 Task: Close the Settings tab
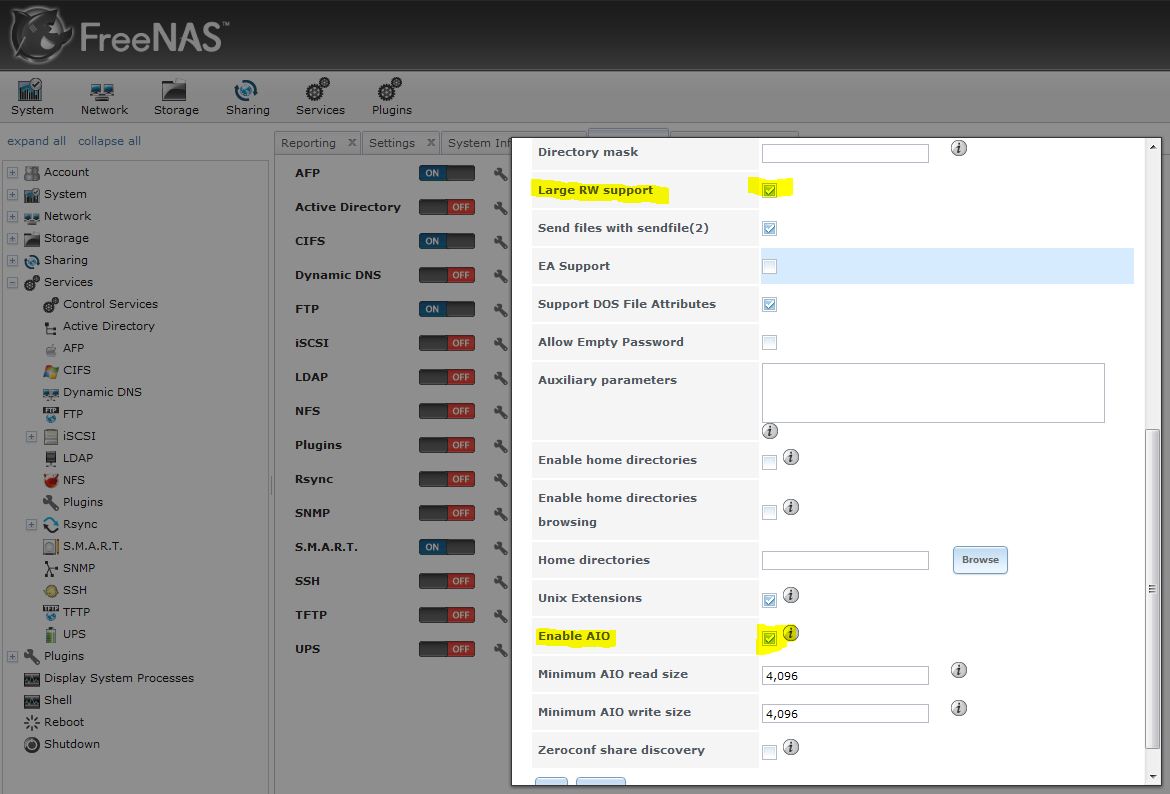pos(431,143)
